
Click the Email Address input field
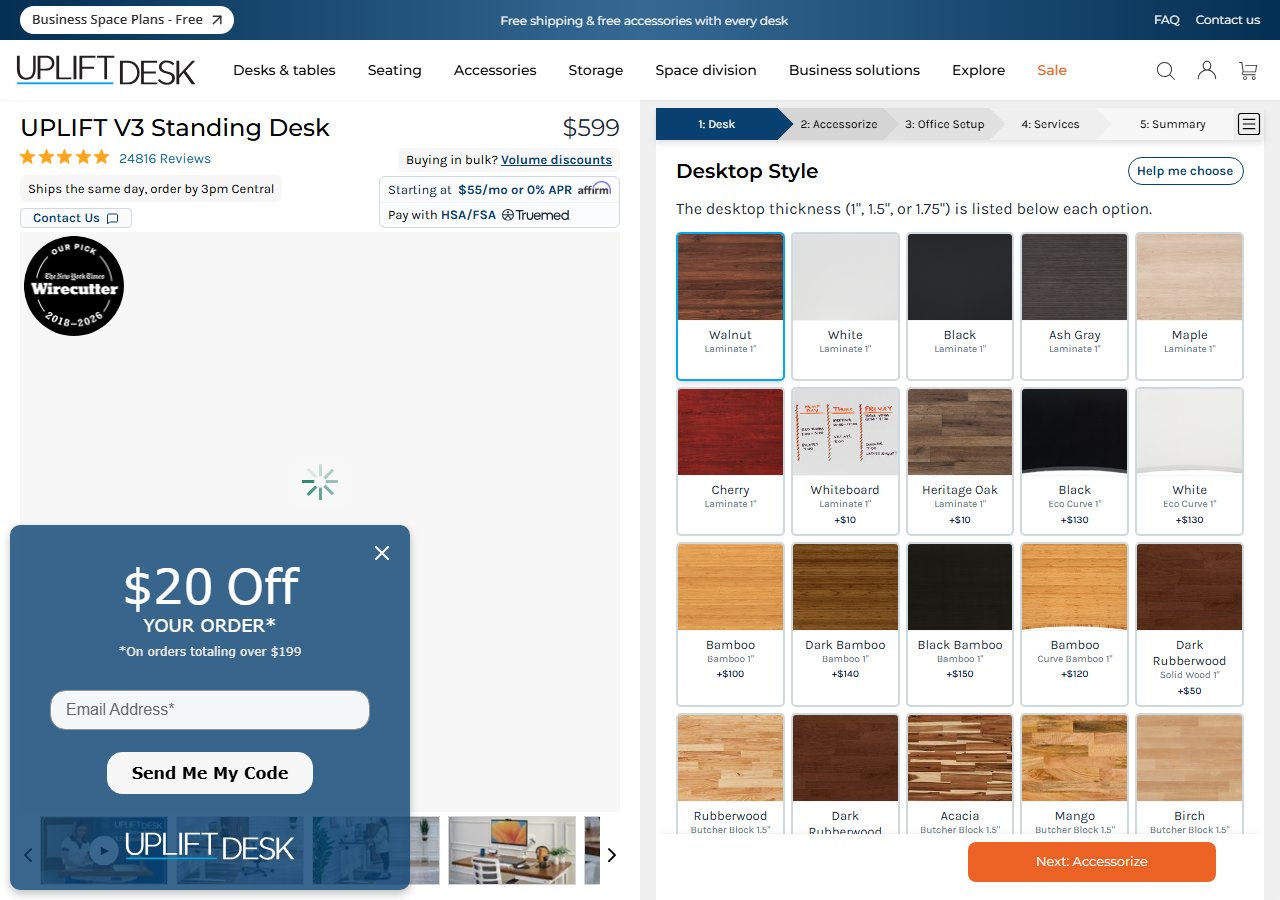[210, 710]
